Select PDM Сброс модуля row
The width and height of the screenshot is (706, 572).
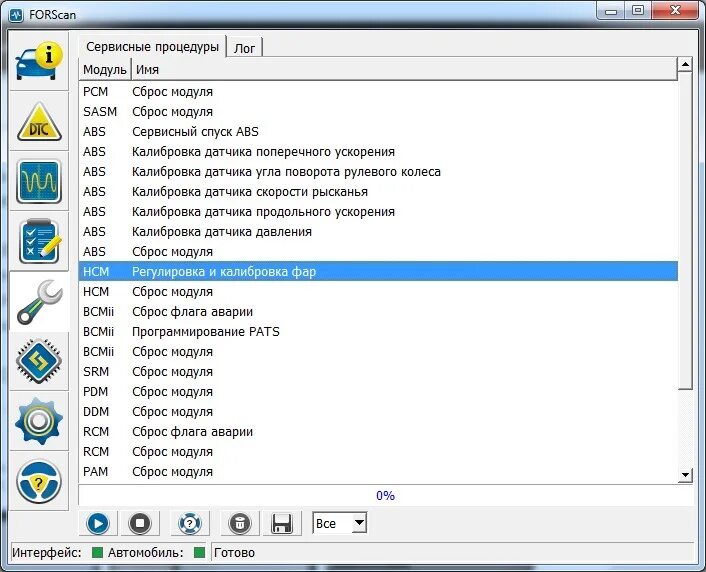click(x=378, y=391)
